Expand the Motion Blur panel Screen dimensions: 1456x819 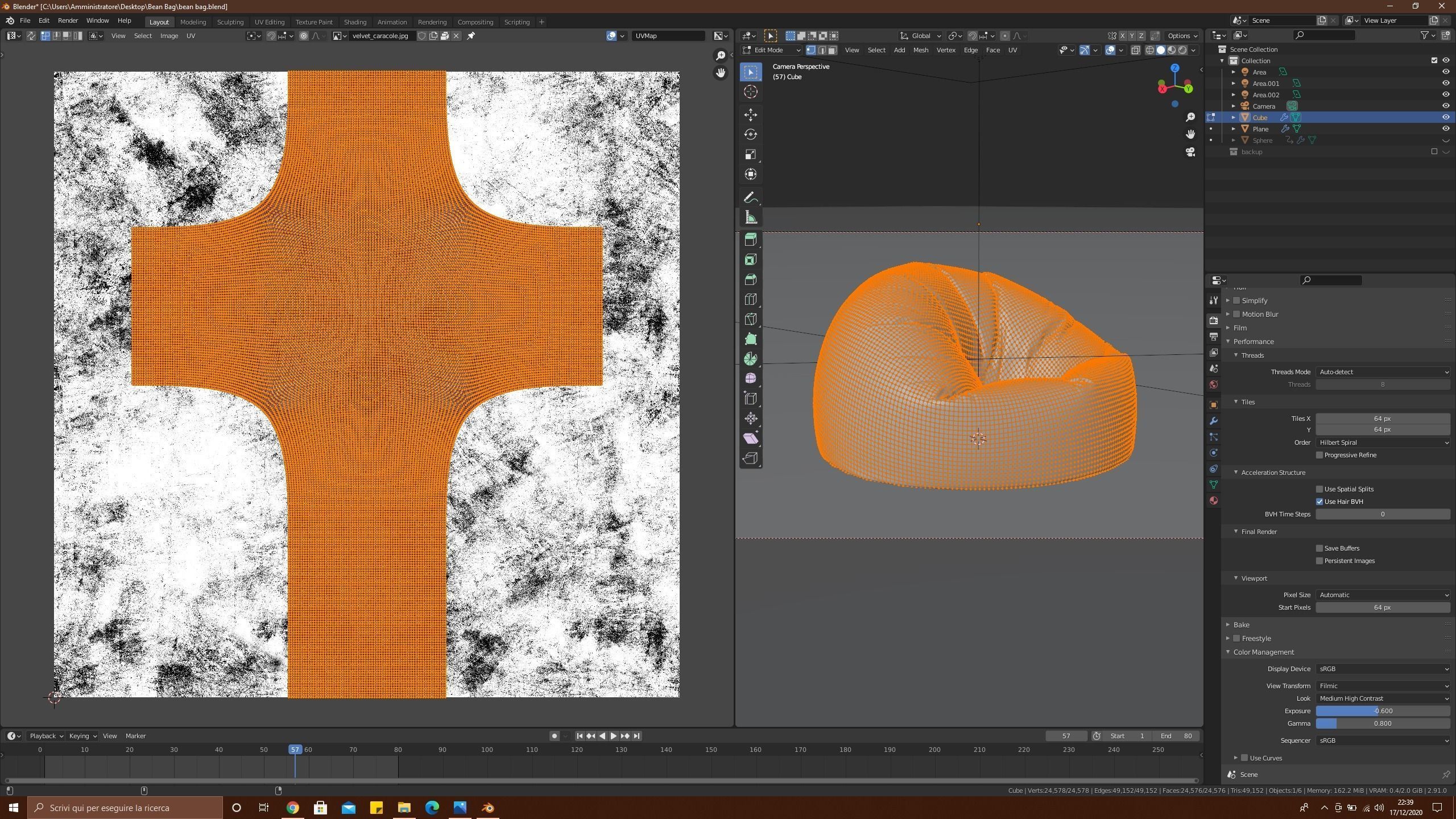[1260, 314]
